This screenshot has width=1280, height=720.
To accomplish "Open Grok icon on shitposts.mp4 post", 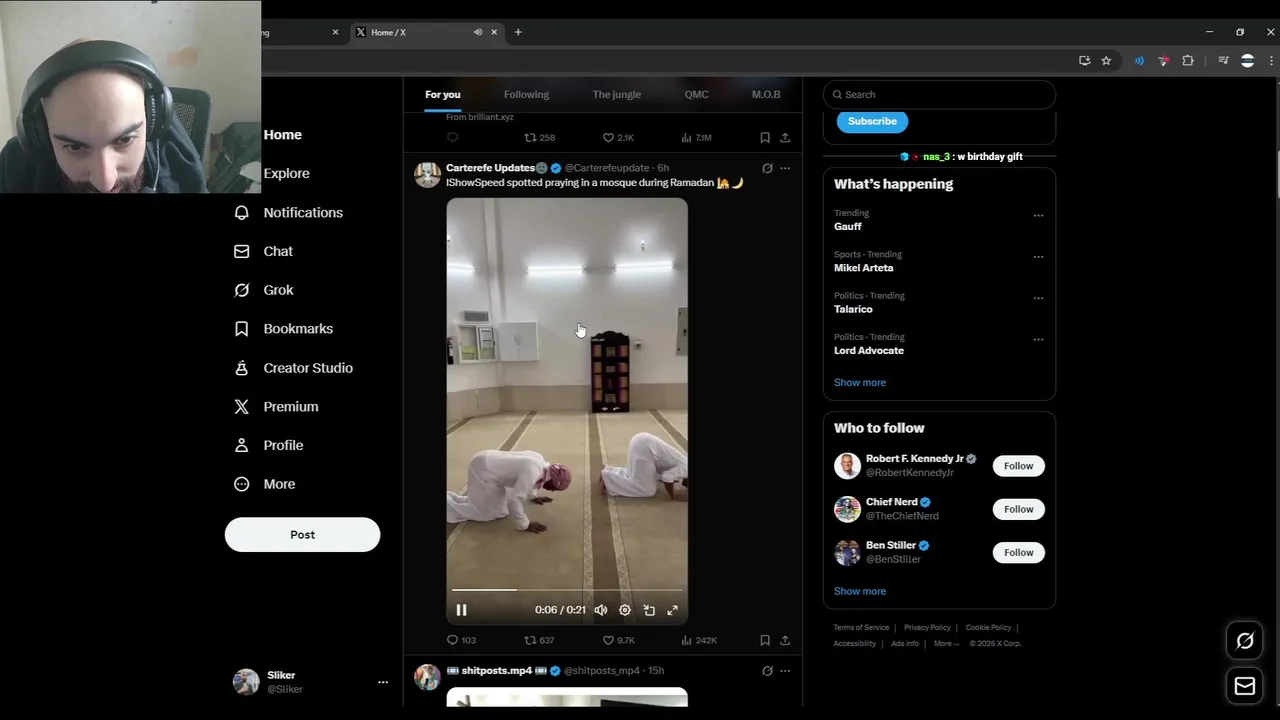I will (767, 671).
